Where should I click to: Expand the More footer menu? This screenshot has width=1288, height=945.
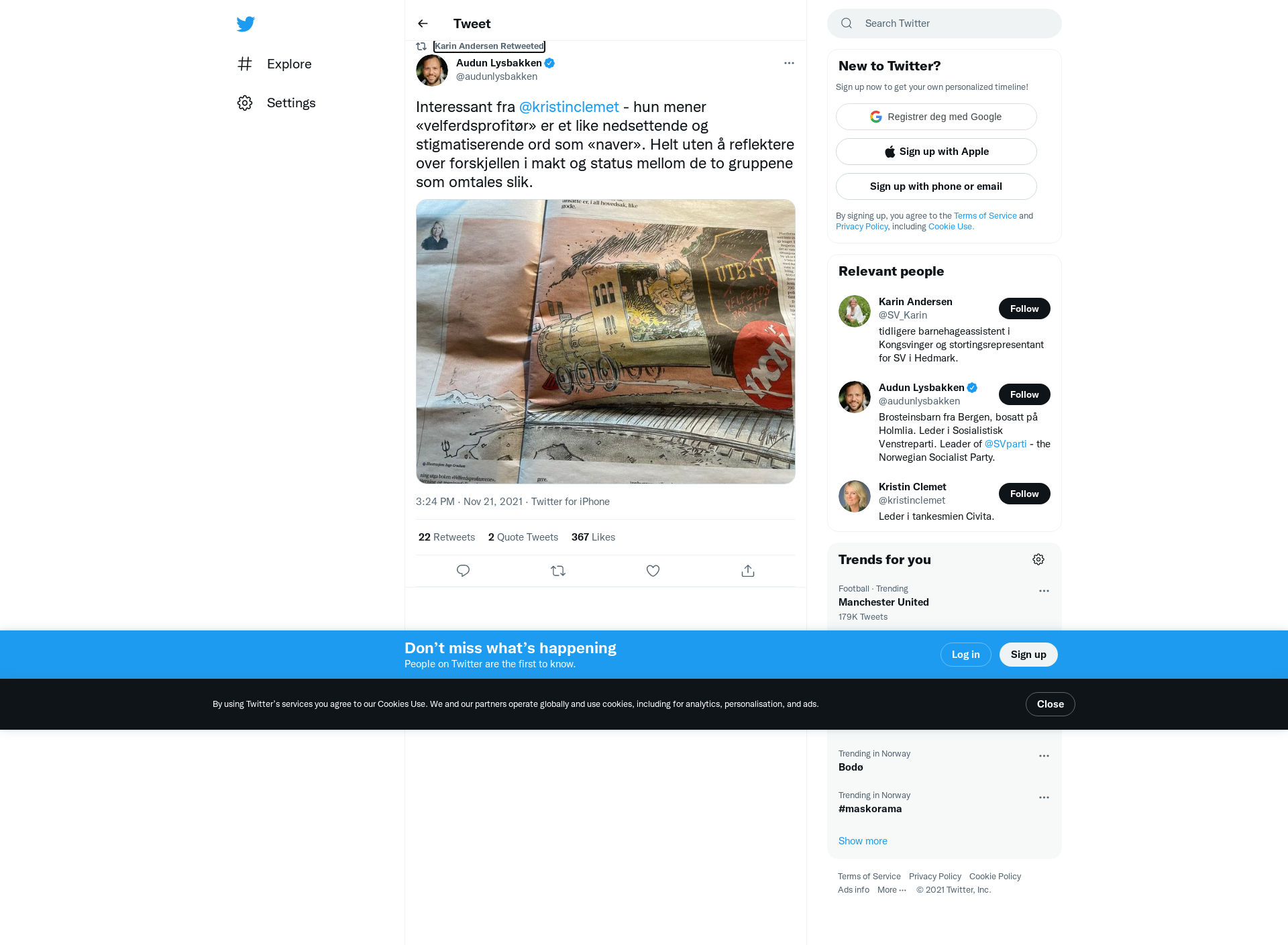point(892,890)
